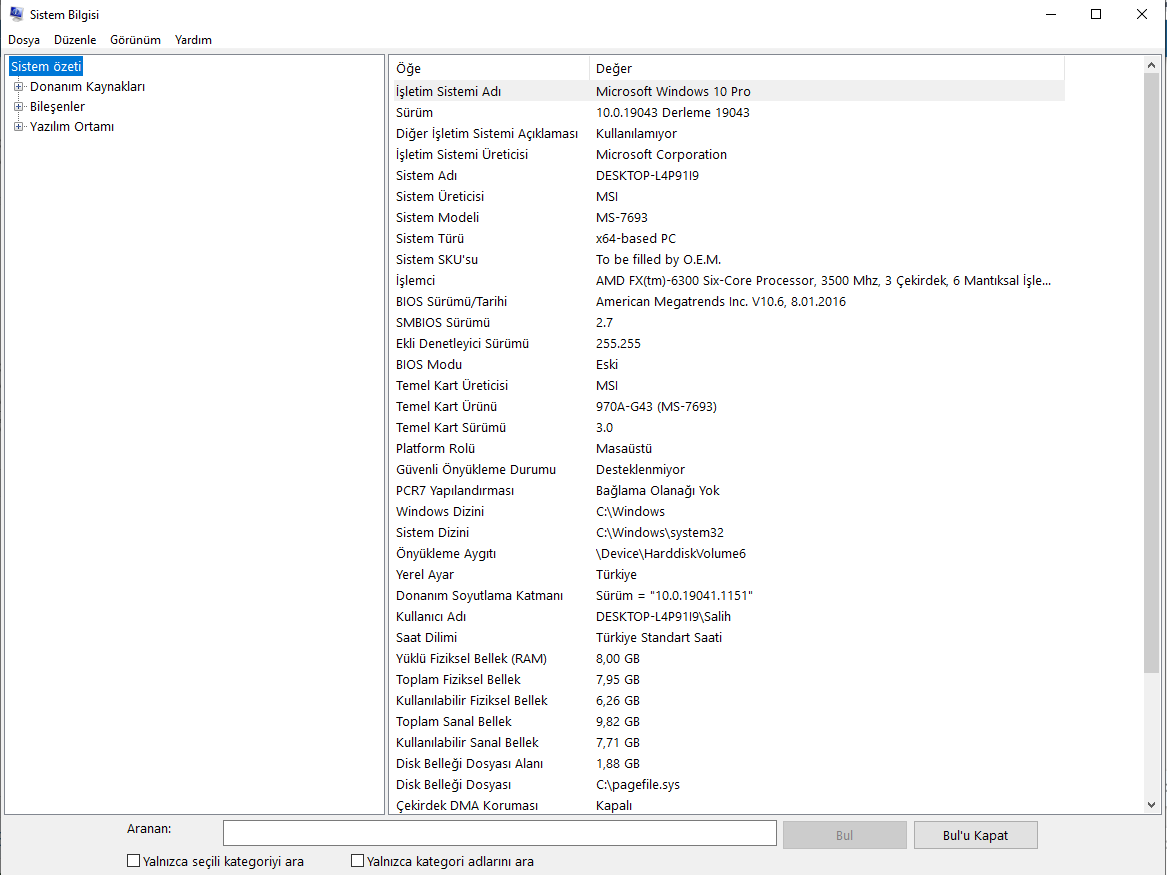The width and height of the screenshot is (1167, 875).
Task: Select Donanım Kaynakları label in tree
Action: [x=87, y=86]
